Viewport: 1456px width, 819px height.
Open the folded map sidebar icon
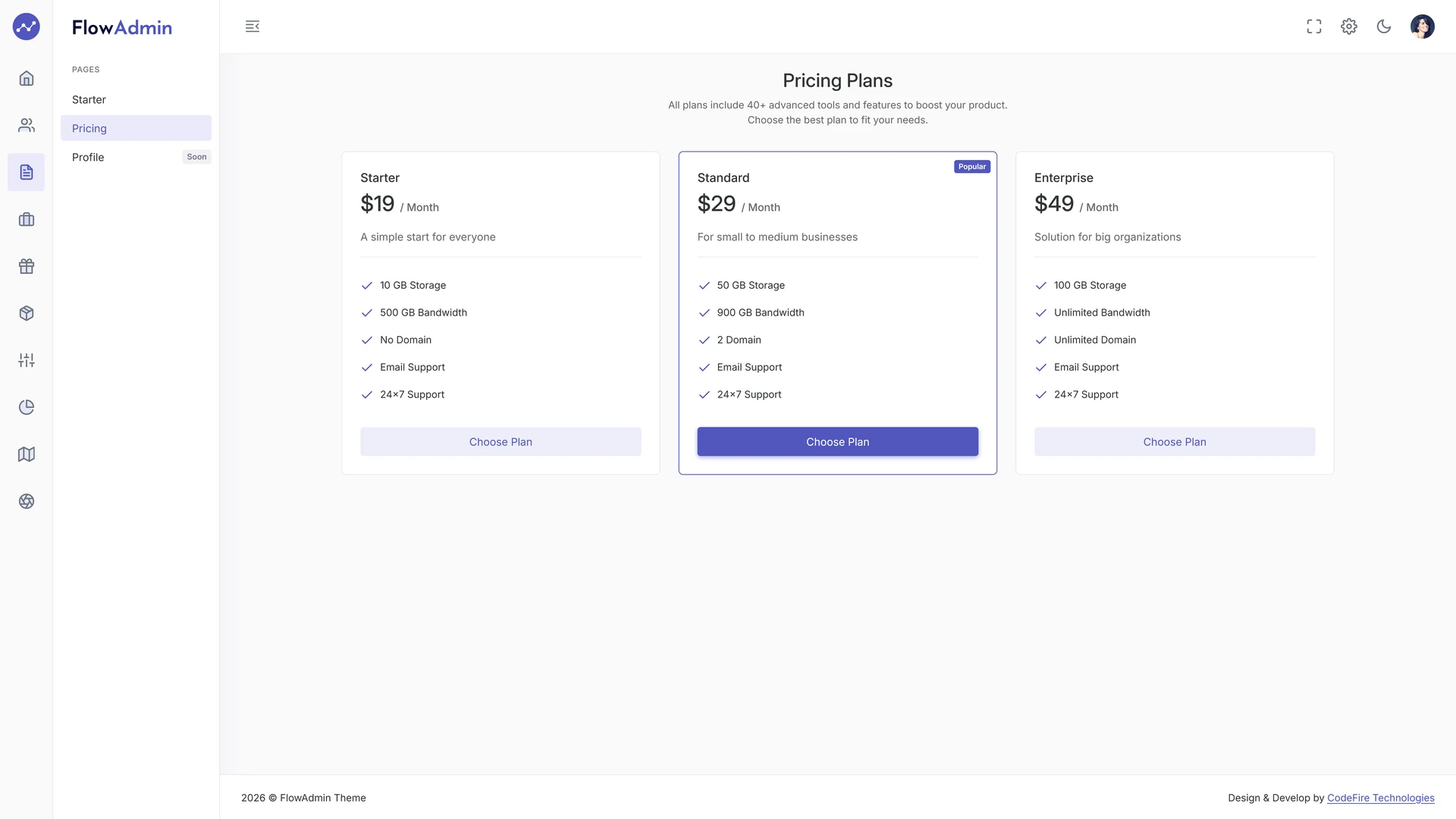coord(27,454)
